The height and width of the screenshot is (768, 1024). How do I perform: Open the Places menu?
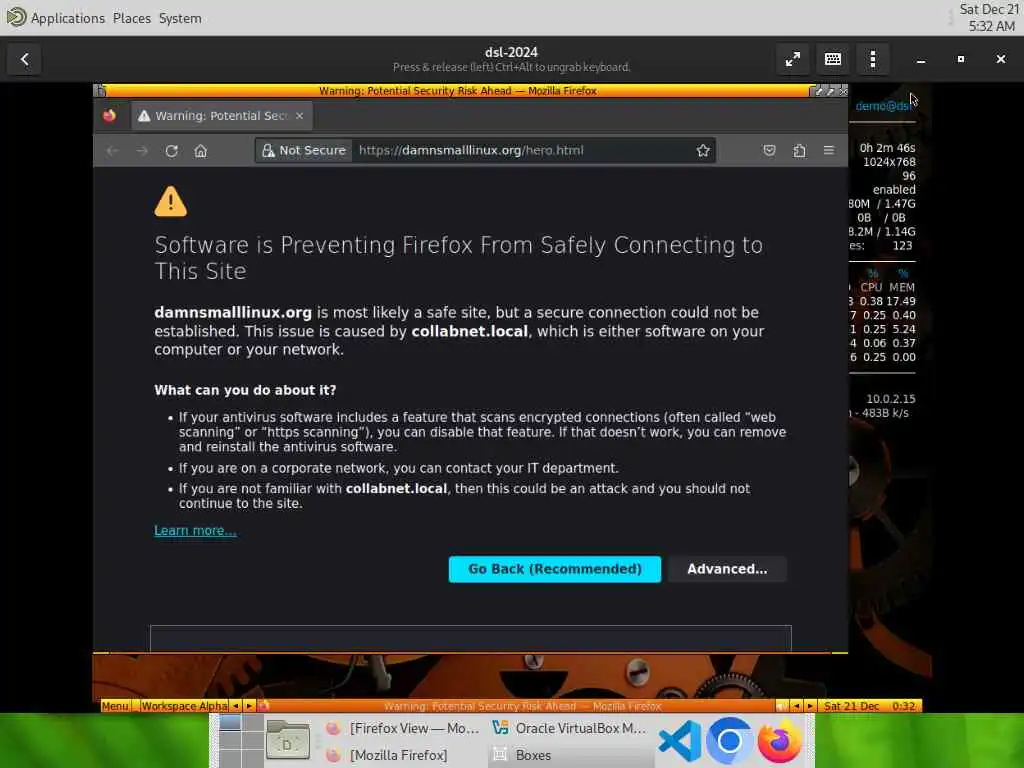coord(132,18)
